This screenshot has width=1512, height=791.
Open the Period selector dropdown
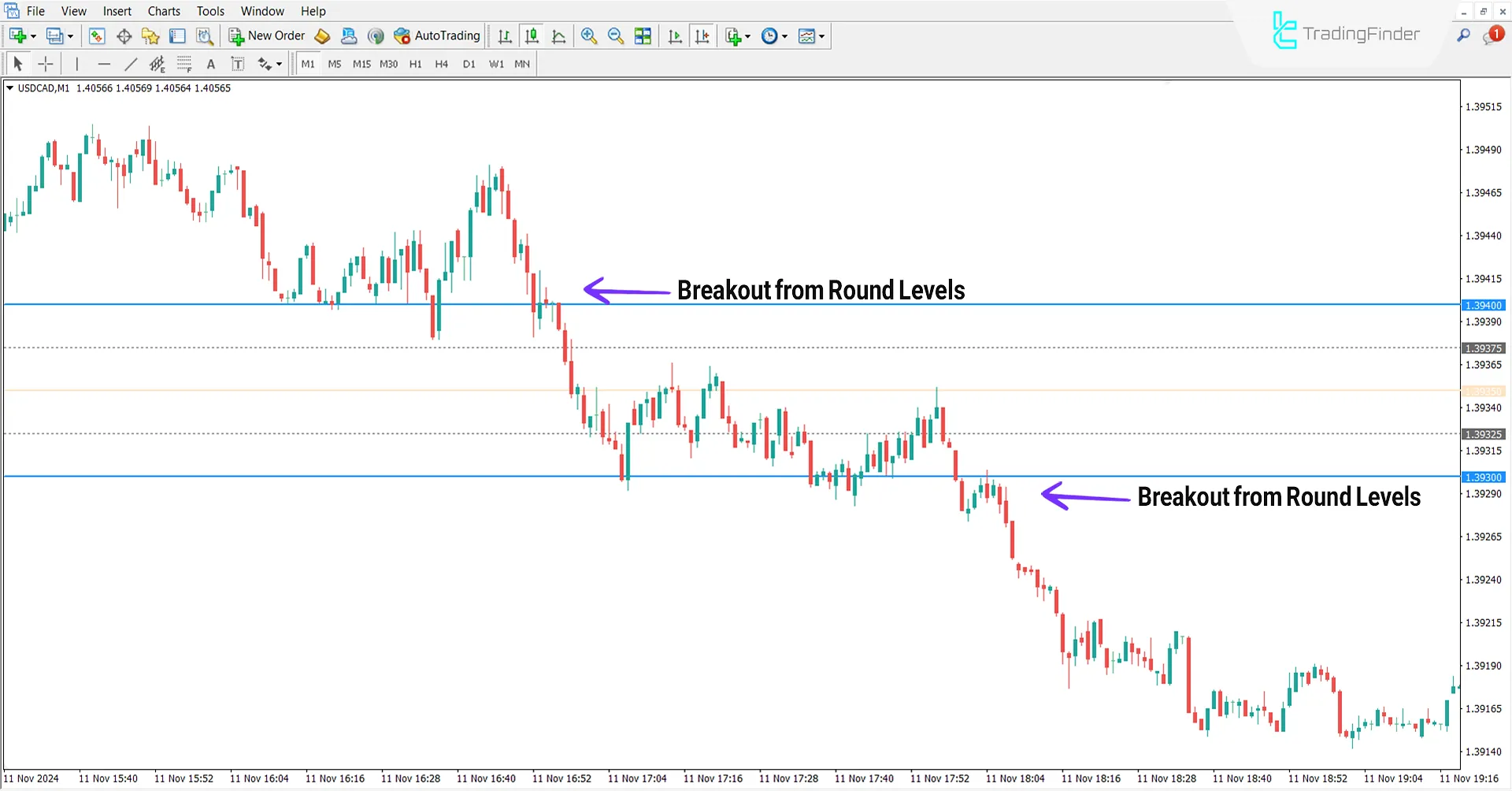(x=774, y=35)
